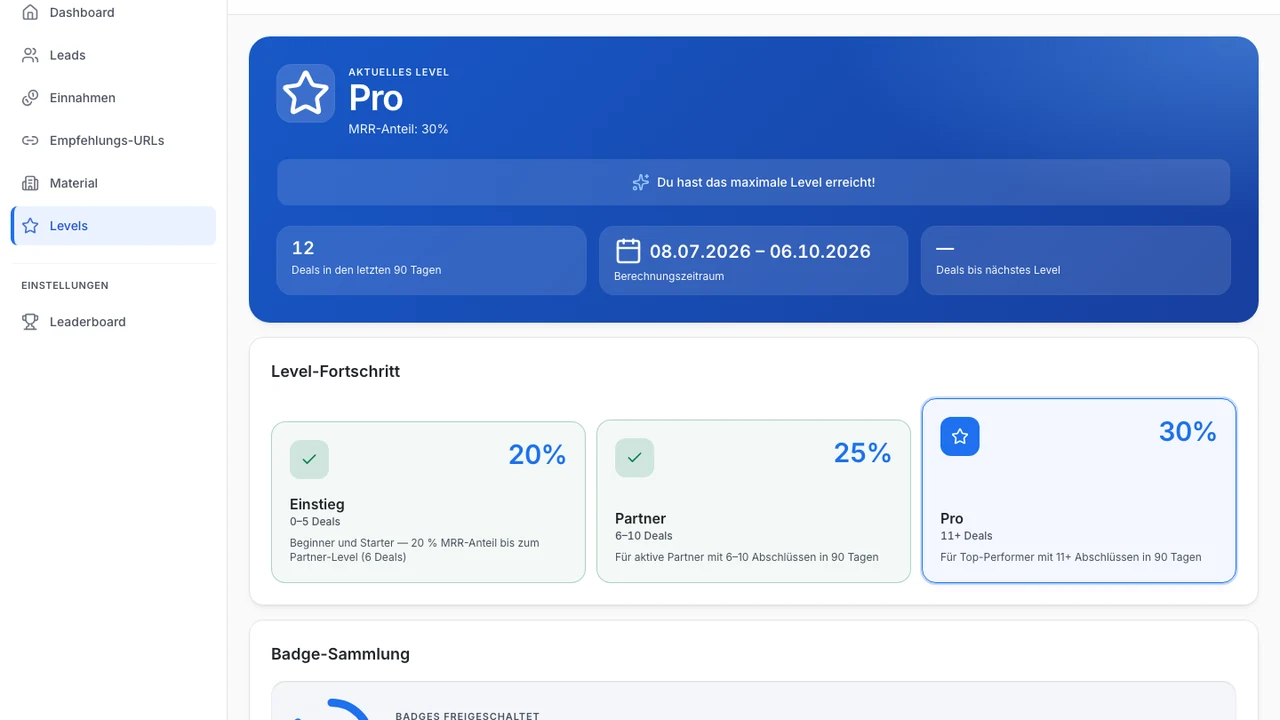This screenshot has height=720, width=1280.
Task: Select the Pro level card
Action: (1079, 491)
